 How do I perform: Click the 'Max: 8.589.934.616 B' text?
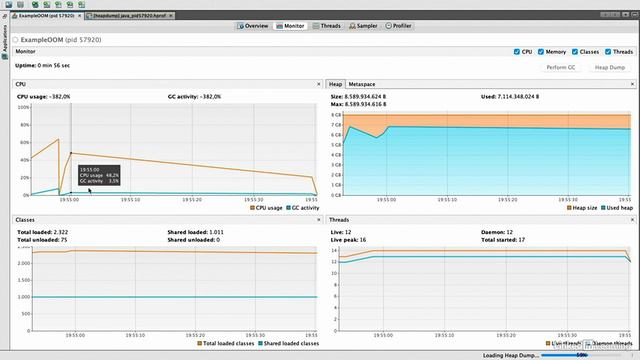358,104
